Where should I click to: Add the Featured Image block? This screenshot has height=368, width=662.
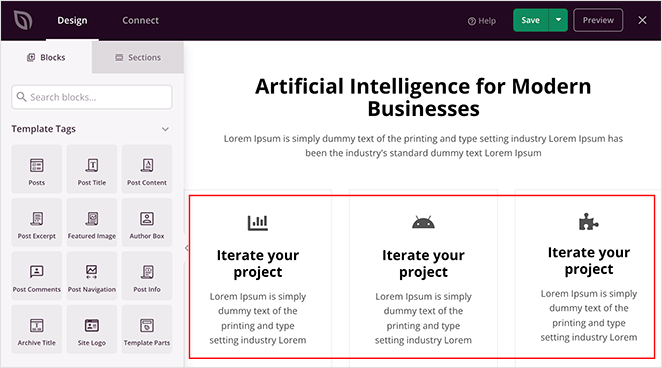[x=92, y=222]
